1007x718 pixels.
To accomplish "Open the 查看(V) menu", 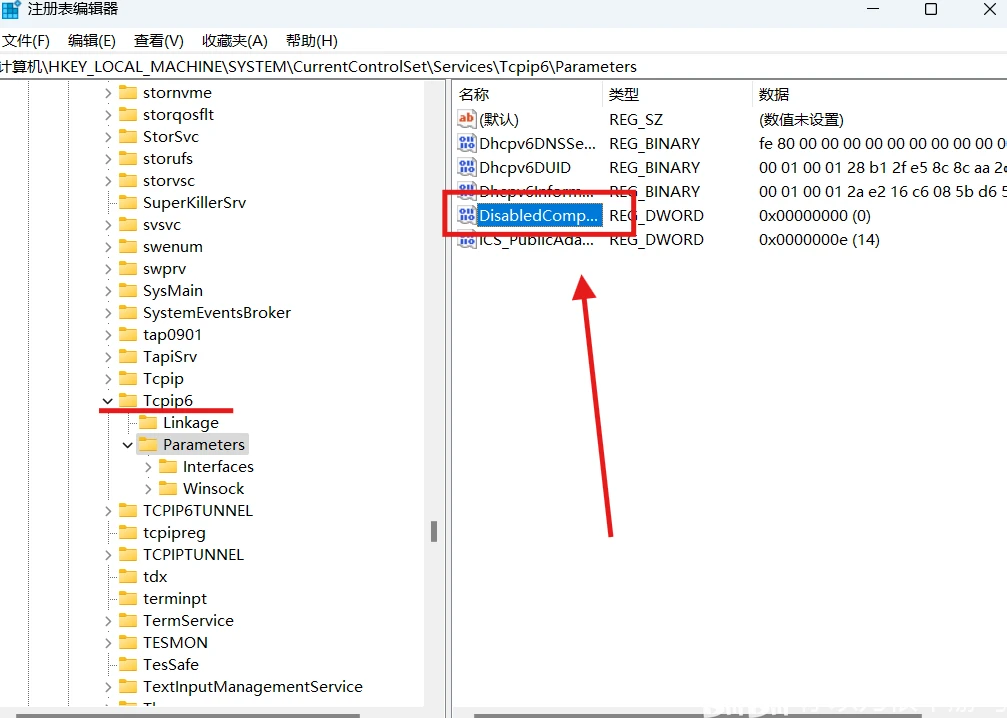I will pyautogui.click(x=157, y=40).
